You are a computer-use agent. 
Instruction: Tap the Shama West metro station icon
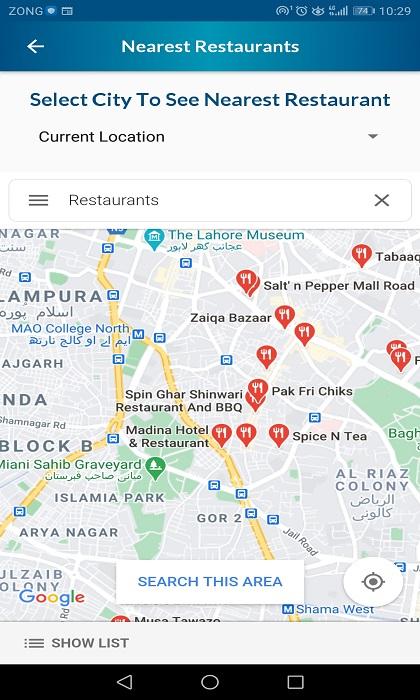288,609
